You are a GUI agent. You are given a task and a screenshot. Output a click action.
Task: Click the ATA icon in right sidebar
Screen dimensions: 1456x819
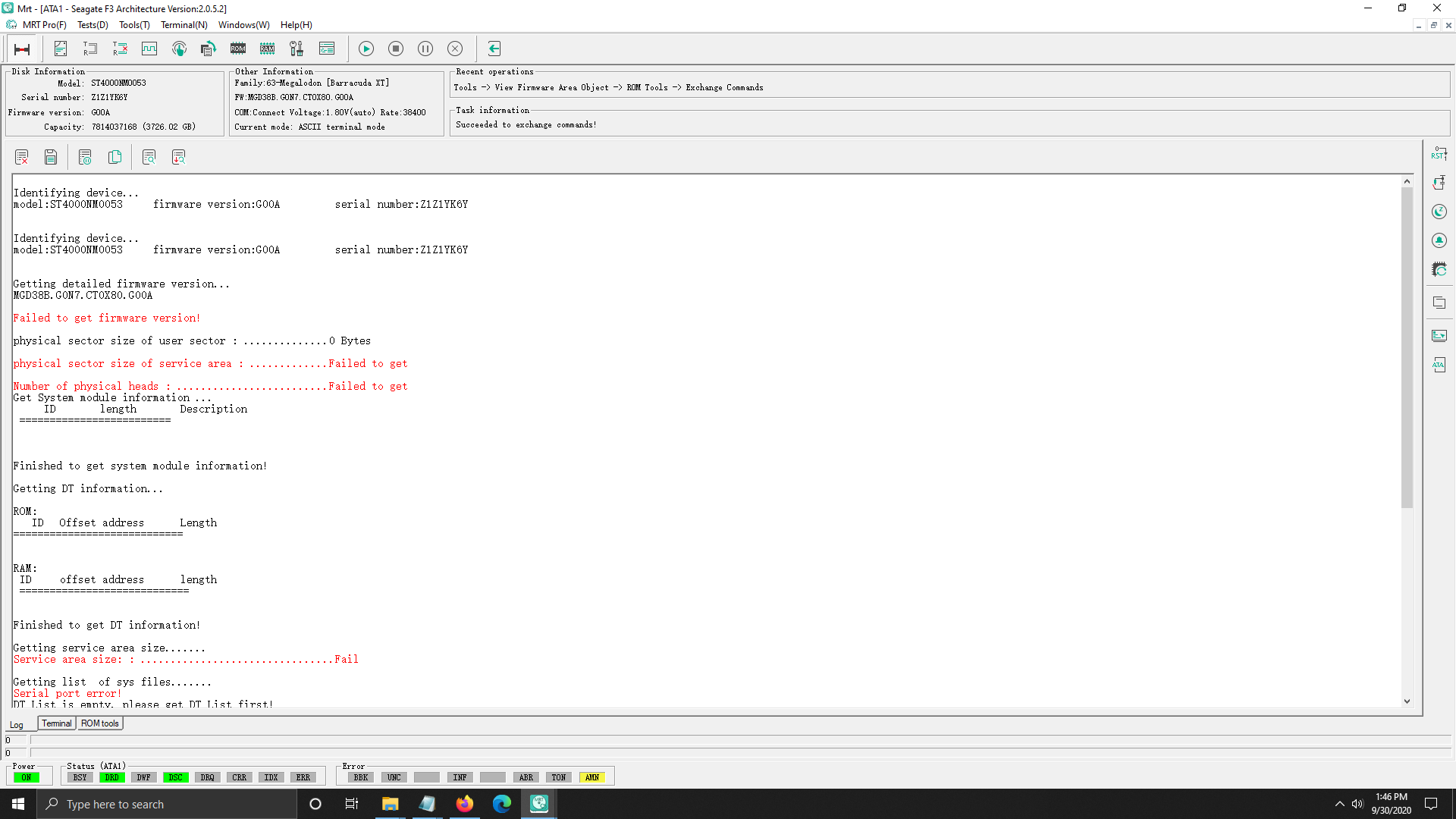[1439, 365]
